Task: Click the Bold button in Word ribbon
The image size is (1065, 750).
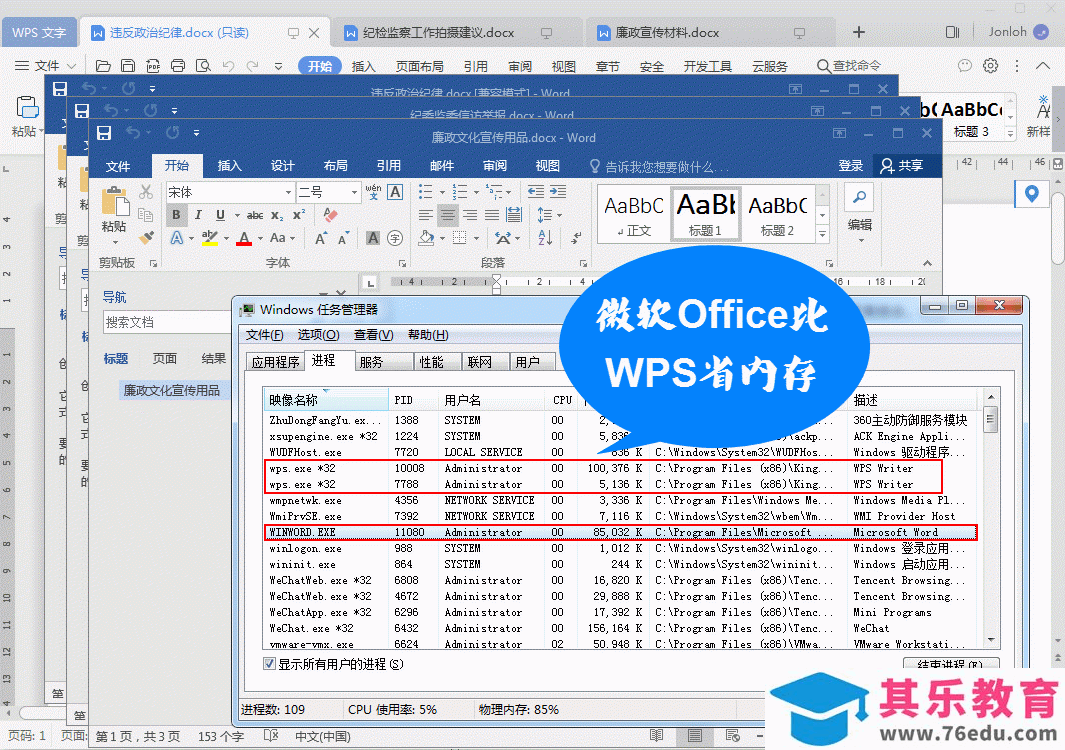Action: (177, 215)
